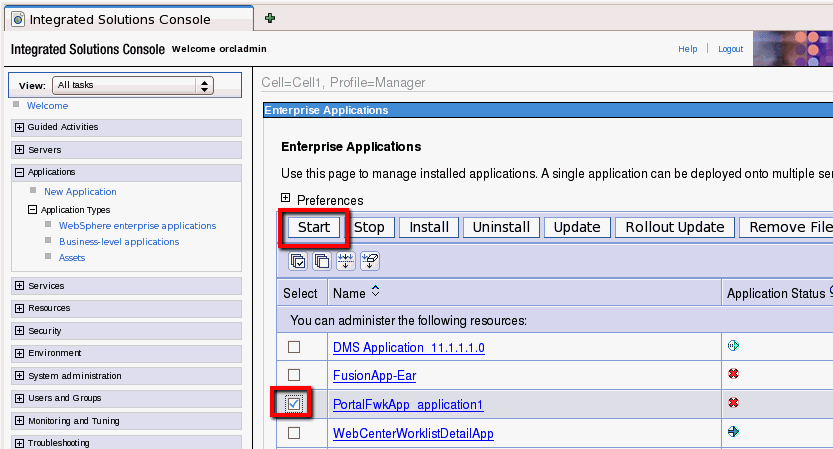The width and height of the screenshot is (833, 449).
Task: Click the WebCenterWorklistDetailApp started status icon
Action: pos(733,431)
